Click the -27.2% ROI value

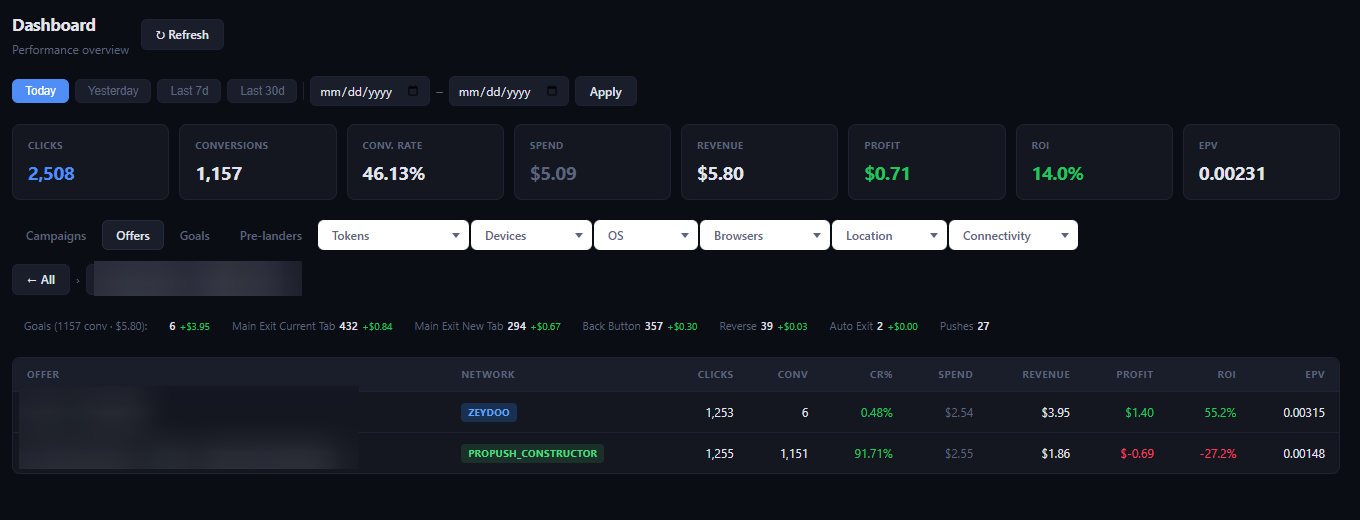(x=1218, y=453)
